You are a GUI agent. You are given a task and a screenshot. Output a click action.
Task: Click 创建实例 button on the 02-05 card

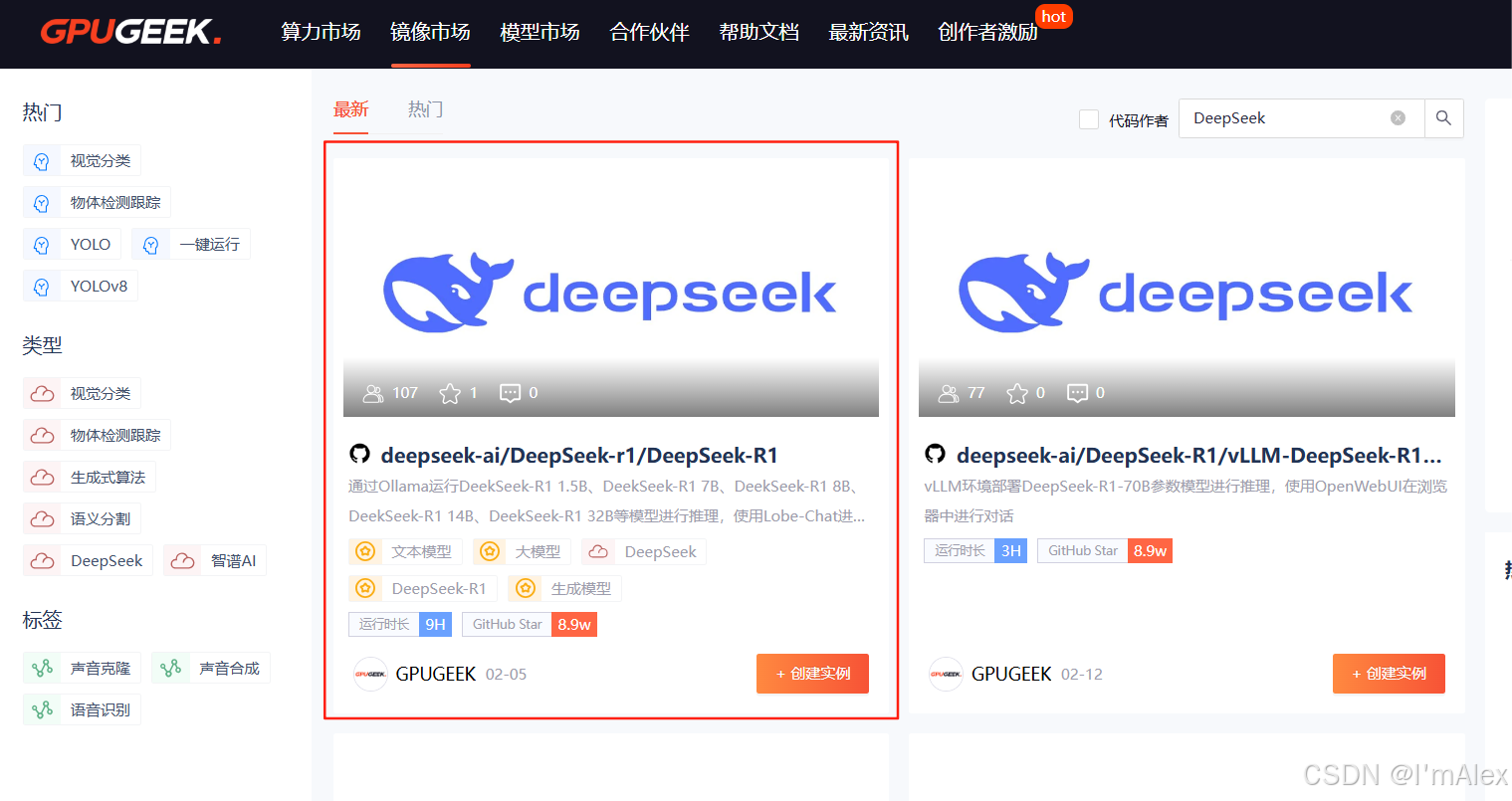point(812,674)
